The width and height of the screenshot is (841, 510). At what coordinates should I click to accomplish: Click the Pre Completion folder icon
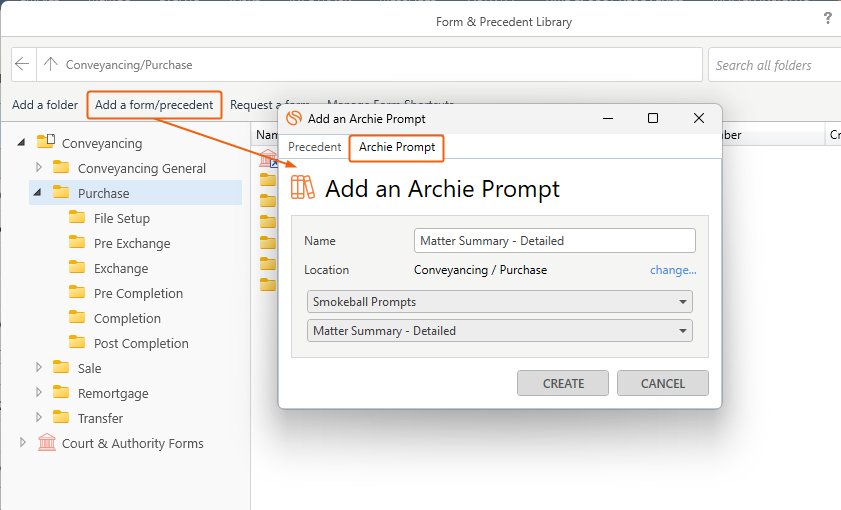pyautogui.click(x=77, y=292)
